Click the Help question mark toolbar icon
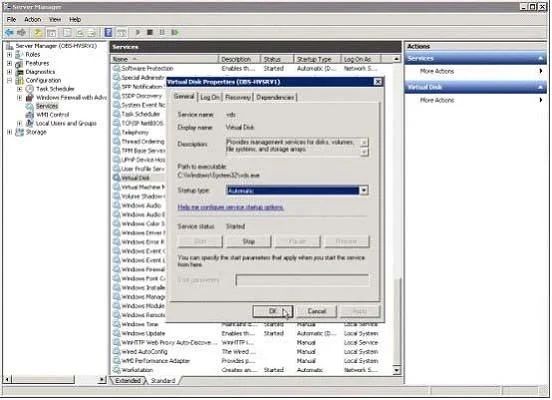This screenshot has height=400, width=552. tap(108, 33)
